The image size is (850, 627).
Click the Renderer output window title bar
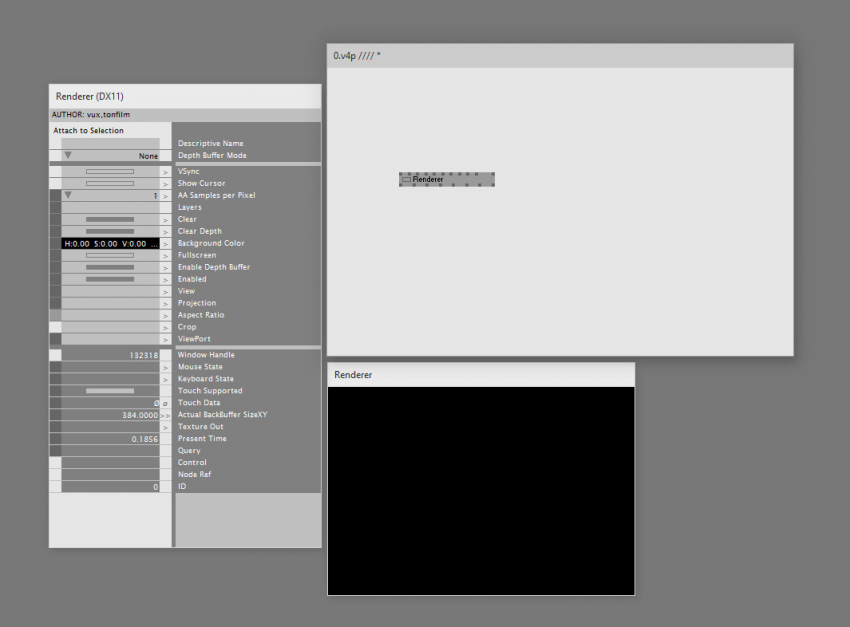(x=480, y=374)
